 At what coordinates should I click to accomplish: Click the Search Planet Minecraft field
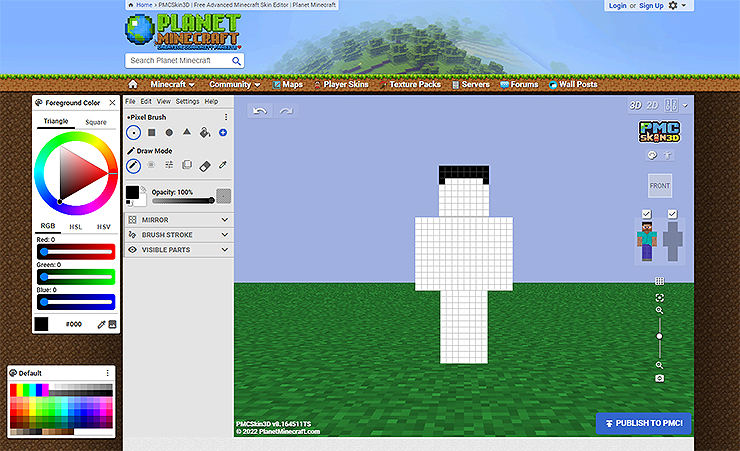pos(185,60)
